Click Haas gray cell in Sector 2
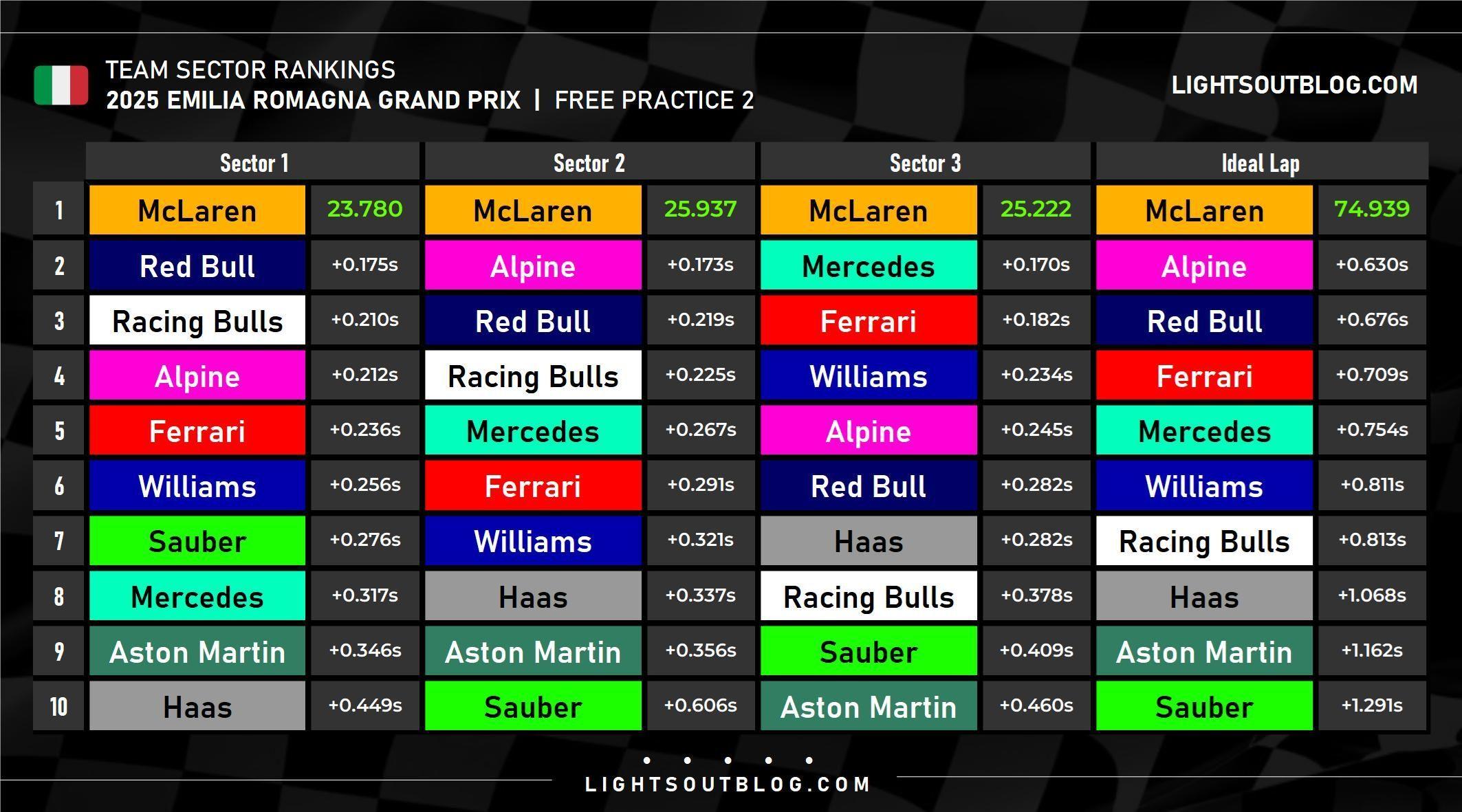This screenshot has width=1462, height=812. (533, 595)
